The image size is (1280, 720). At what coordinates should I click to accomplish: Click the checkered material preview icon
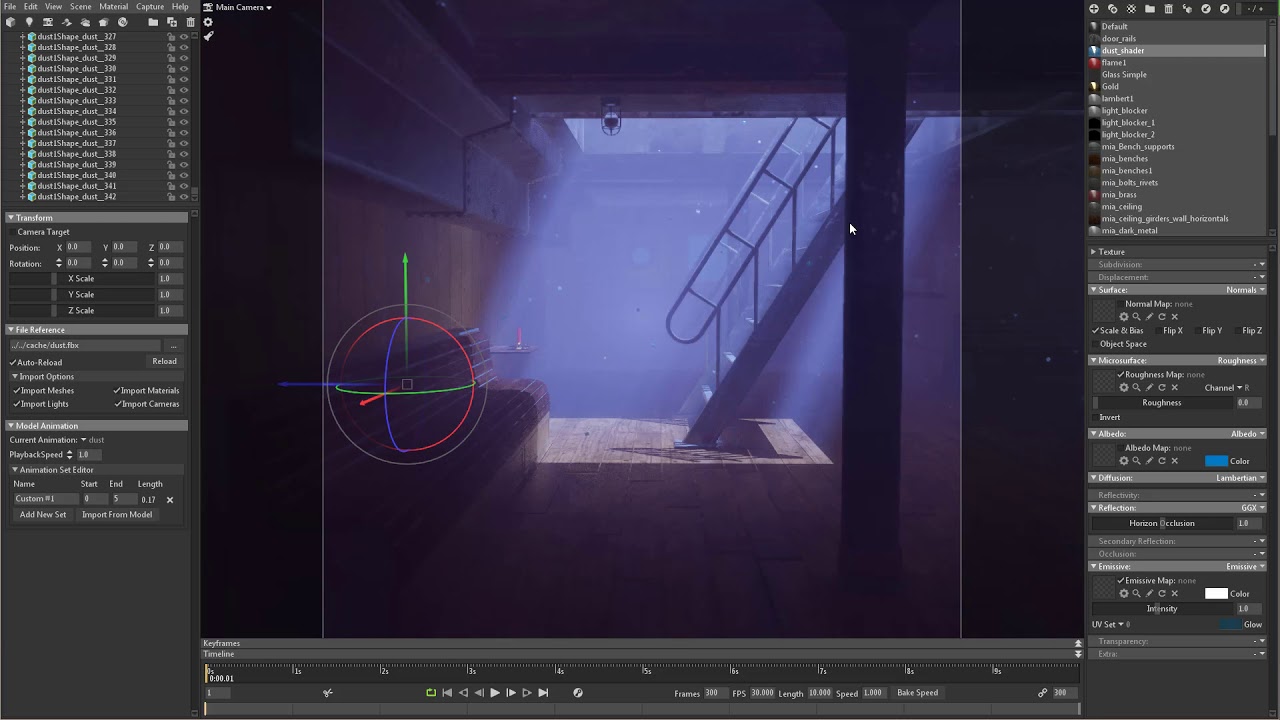point(1131,9)
